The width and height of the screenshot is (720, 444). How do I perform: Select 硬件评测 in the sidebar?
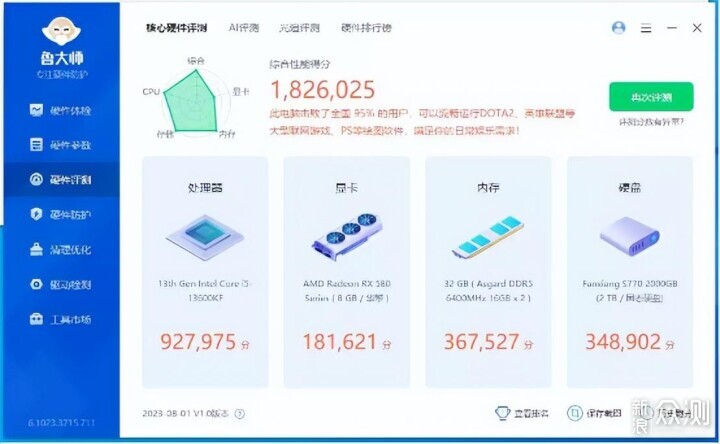coord(61,180)
